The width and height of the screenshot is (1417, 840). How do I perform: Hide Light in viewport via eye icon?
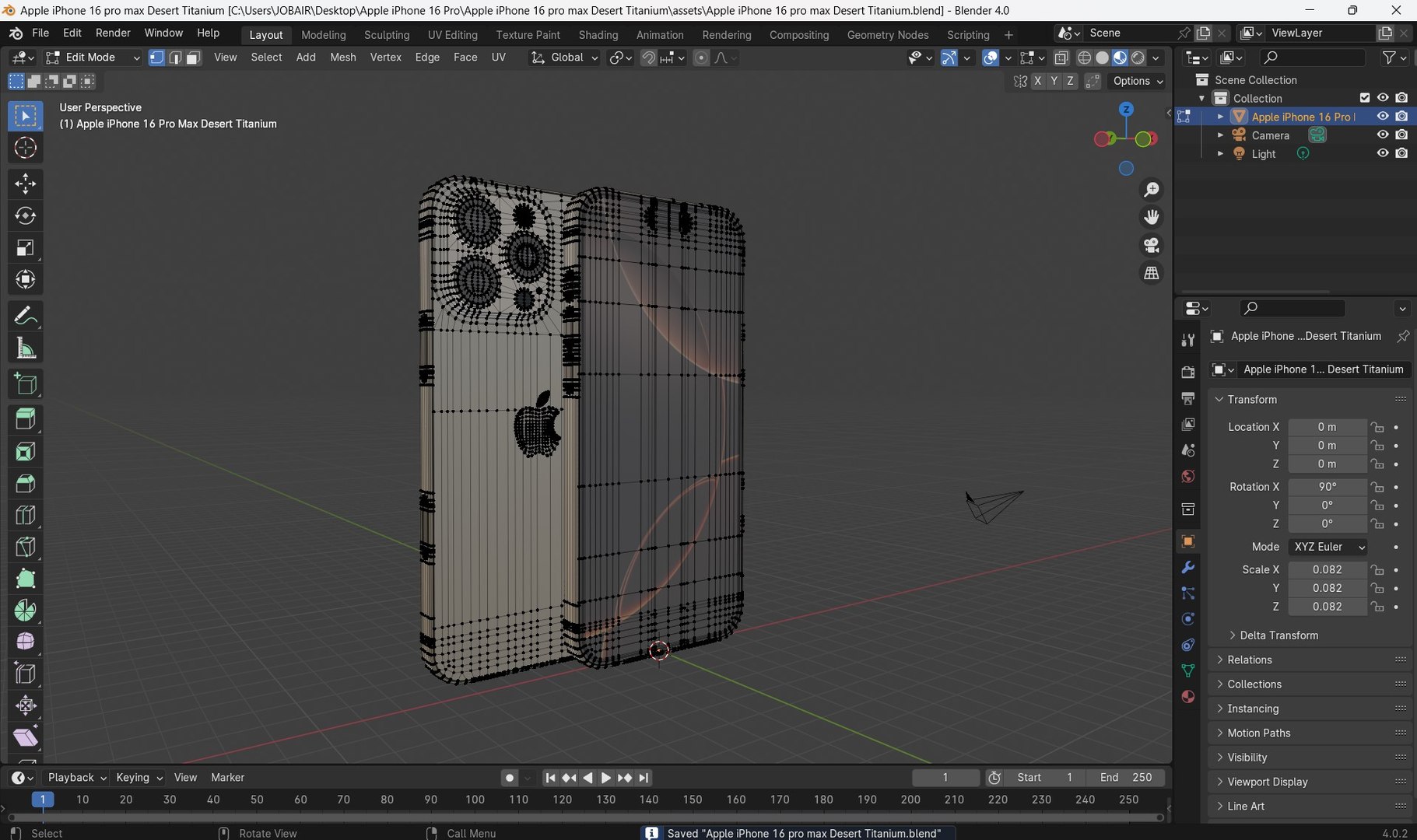1383,153
